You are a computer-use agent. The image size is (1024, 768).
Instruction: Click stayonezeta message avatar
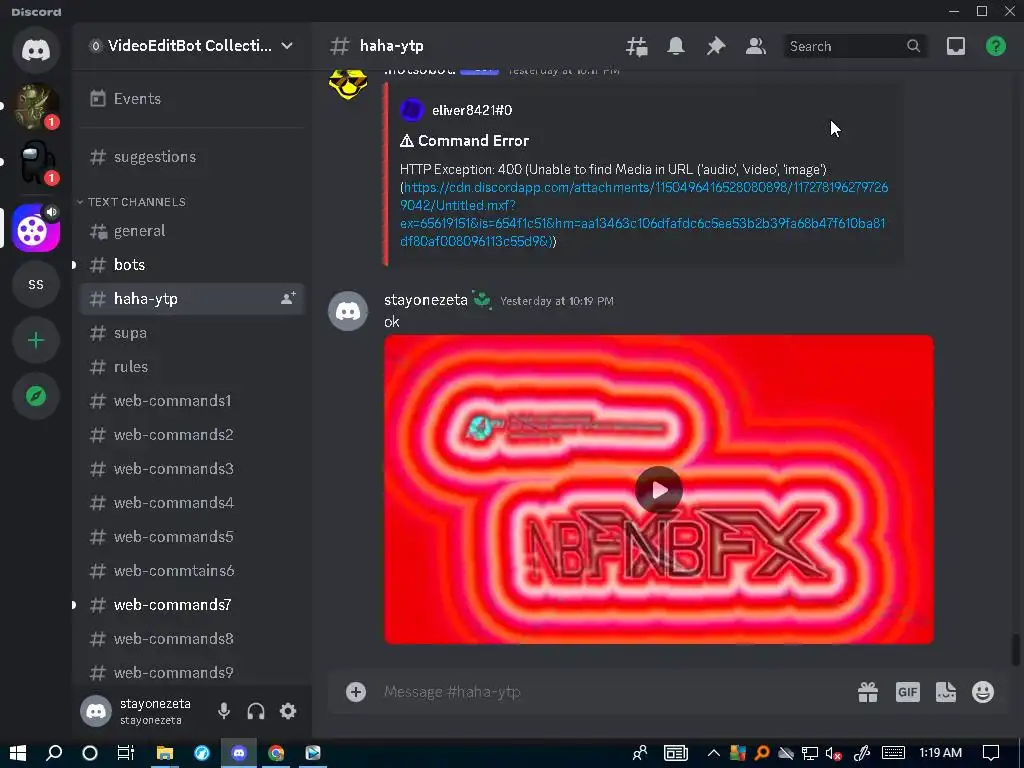tap(347, 311)
